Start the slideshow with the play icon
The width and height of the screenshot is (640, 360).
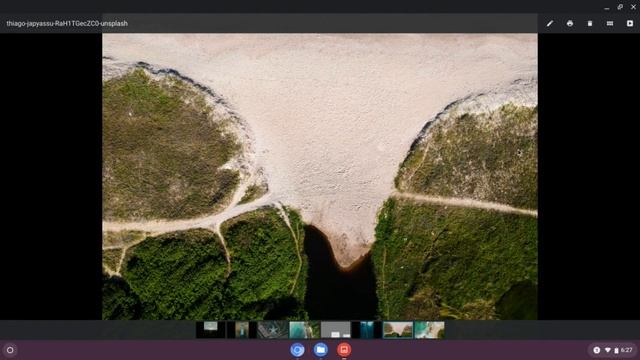pyautogui.click(x=630, y=23)
